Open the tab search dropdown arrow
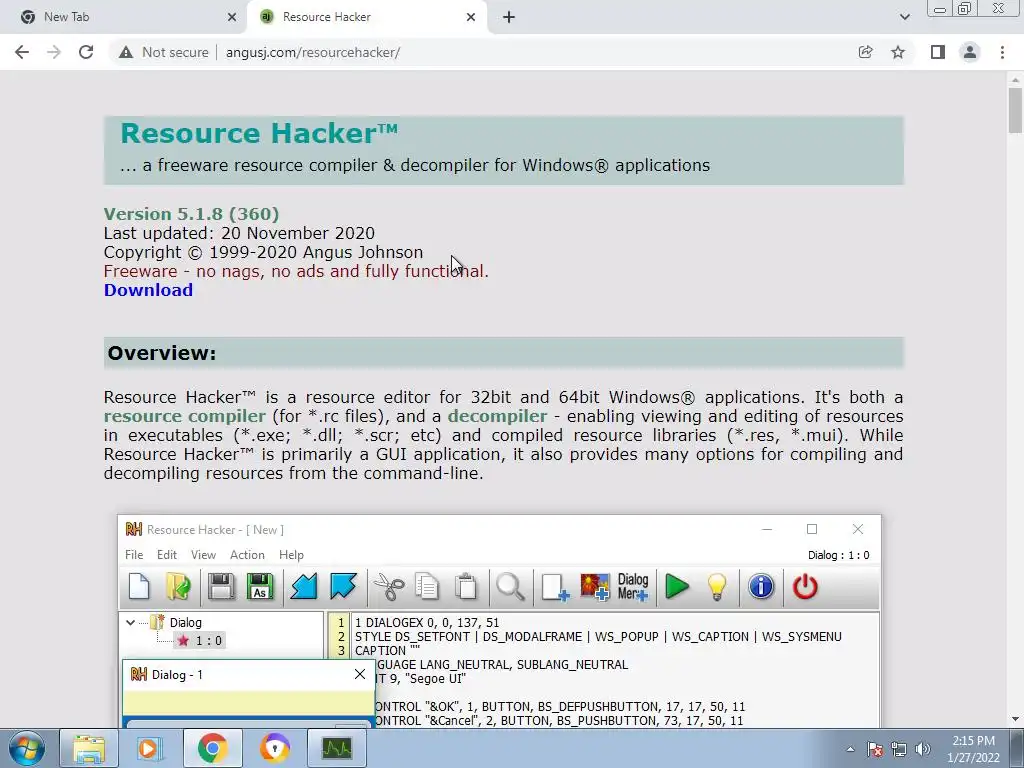Image resolution: width=1024 pixels, height=768 pixels. point(904,17)
